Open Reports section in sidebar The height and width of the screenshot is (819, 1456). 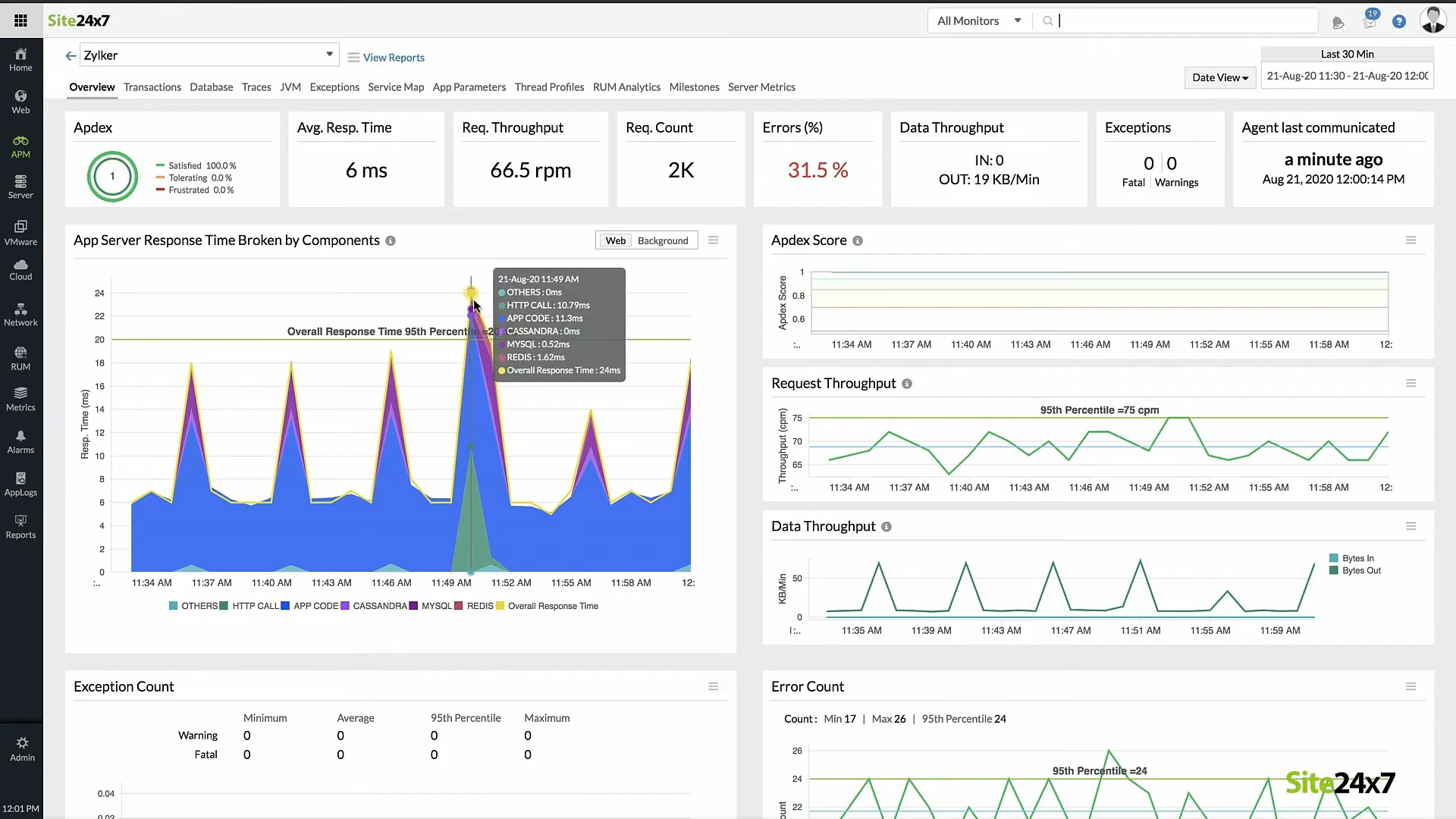[x=20, y=527]
